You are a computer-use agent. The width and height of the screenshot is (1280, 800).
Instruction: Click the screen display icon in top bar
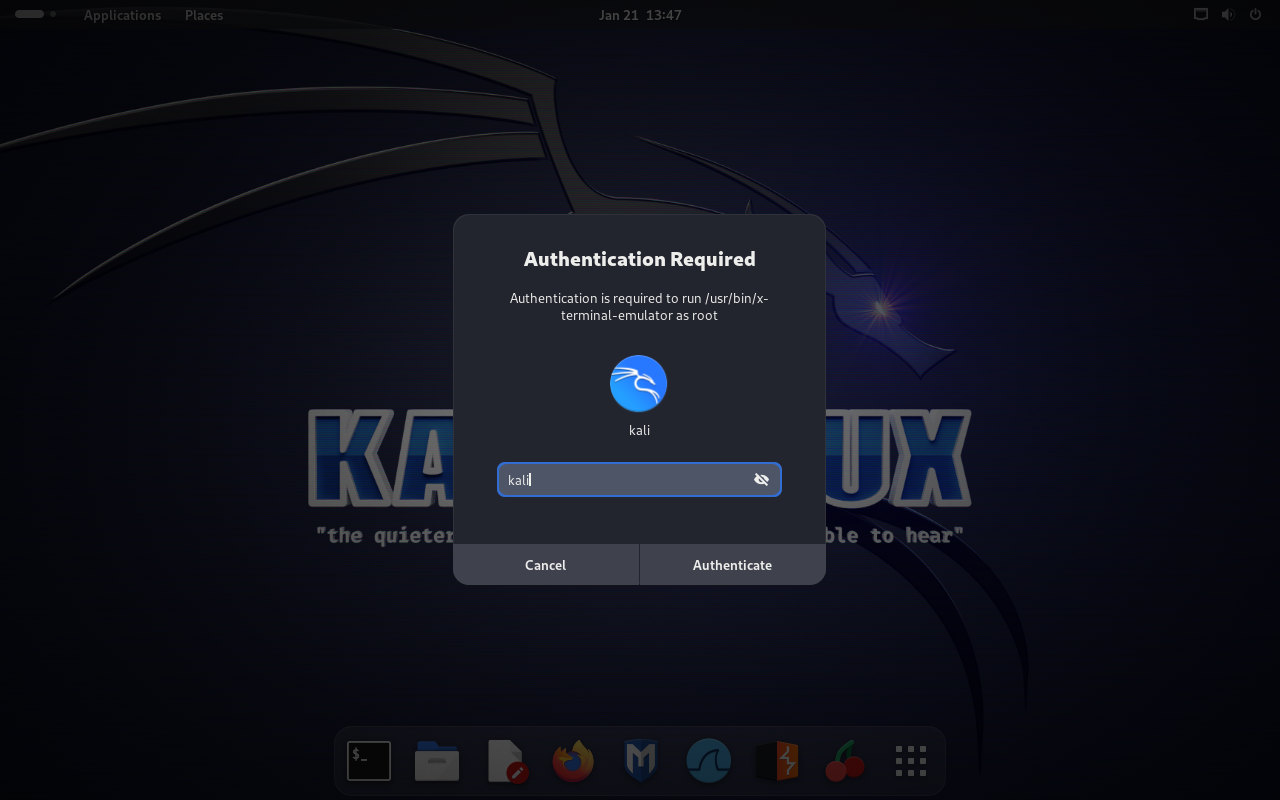point(1201,15)
